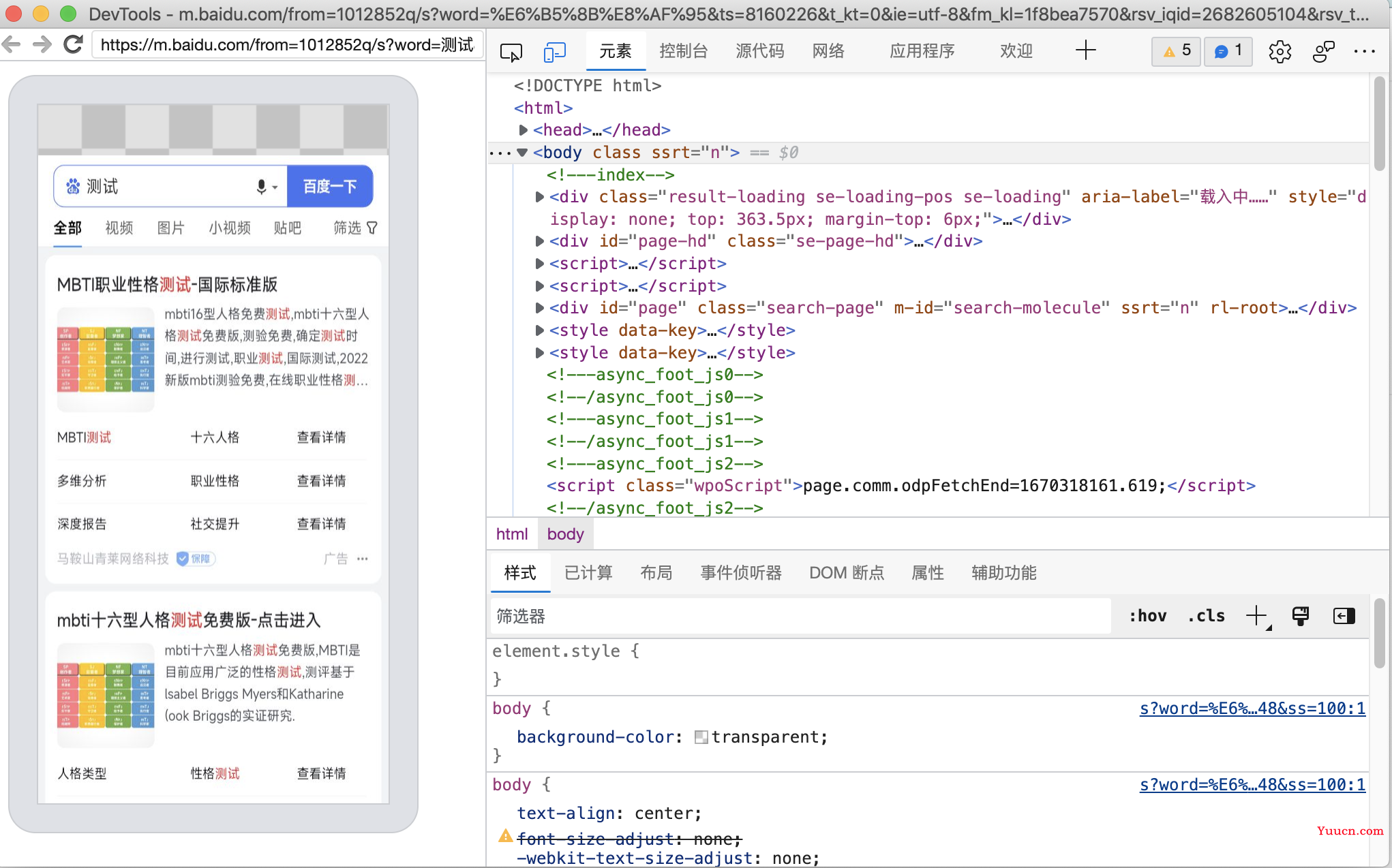Activate the inspect element picker icon

coord(511,52)
